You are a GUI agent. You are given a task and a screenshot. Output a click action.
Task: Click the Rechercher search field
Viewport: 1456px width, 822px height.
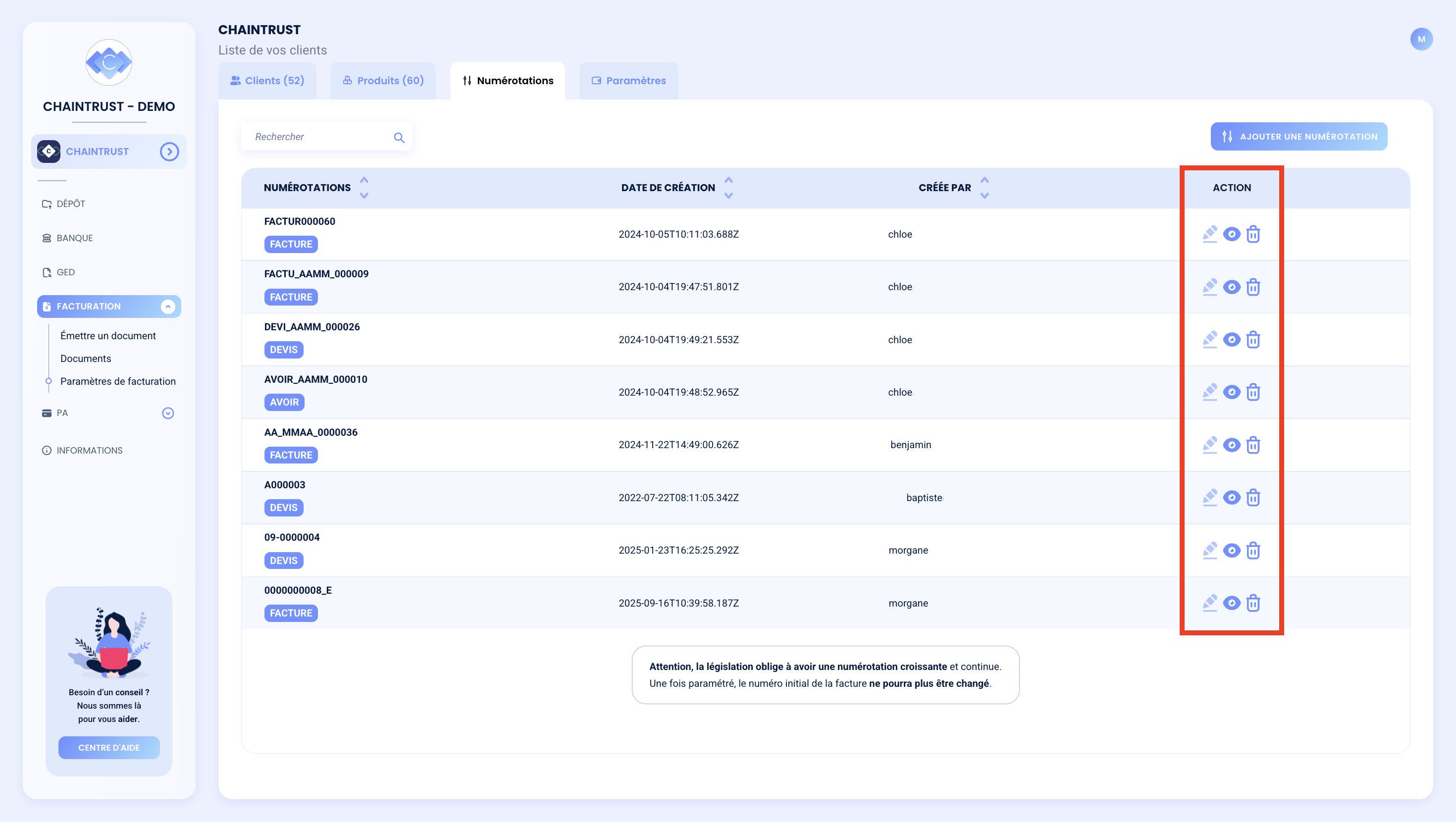[326, 137]
